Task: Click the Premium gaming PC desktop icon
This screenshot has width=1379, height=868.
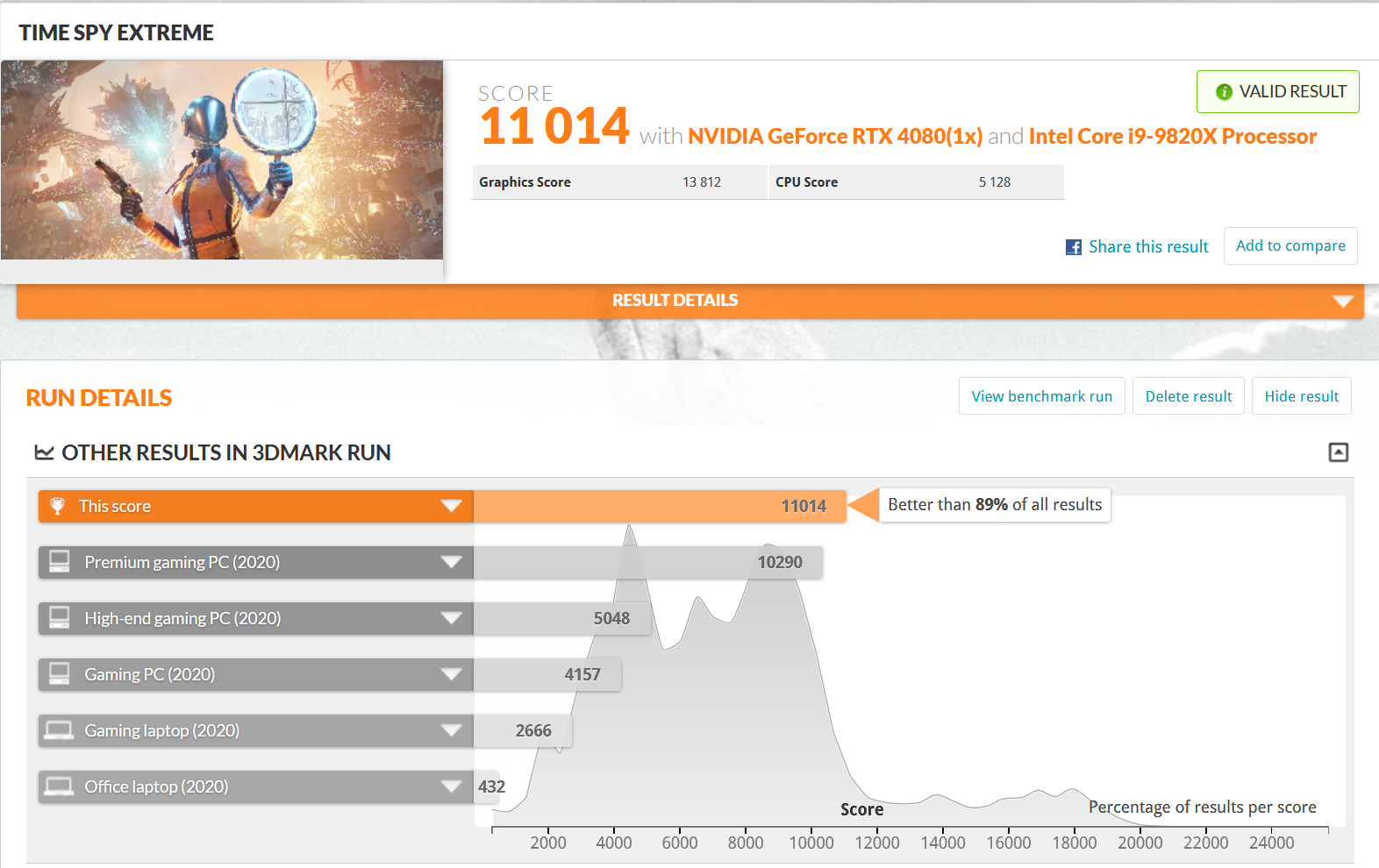Action: tap(60, 562)
